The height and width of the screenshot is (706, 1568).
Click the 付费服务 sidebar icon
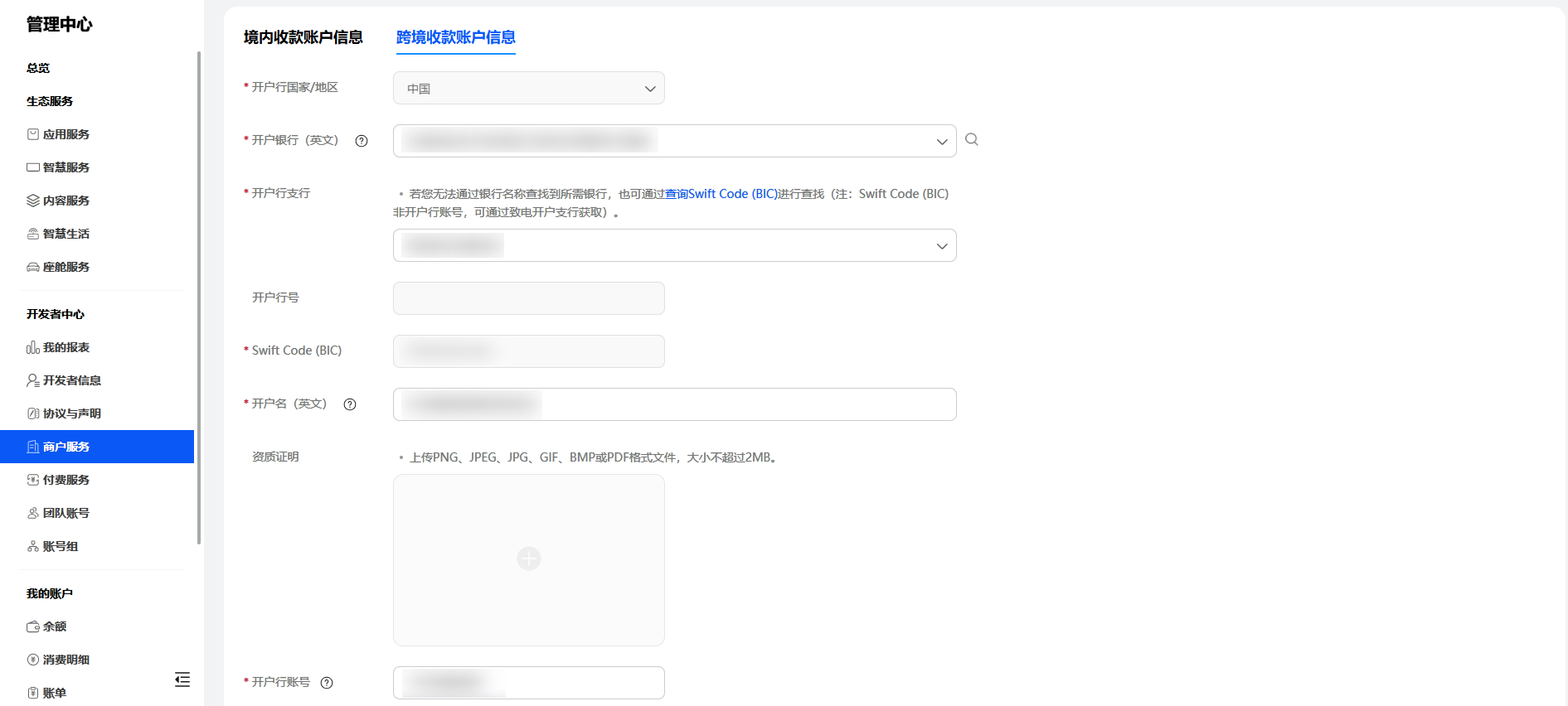(33, 480)
